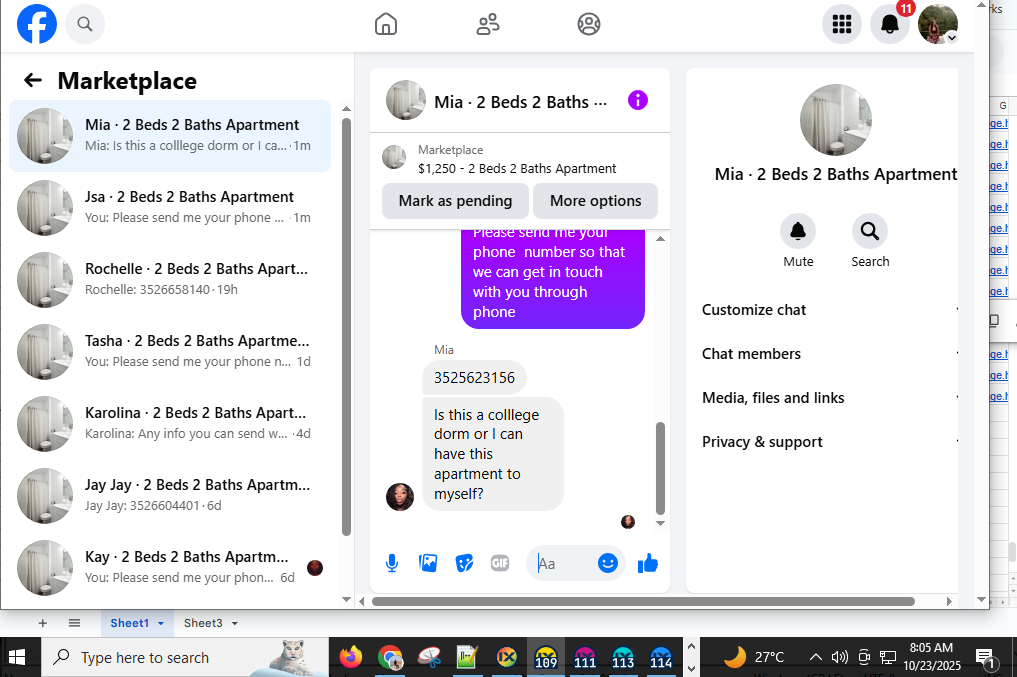This screenshot has height=677, width=1017.
Task: Open the account profile picture menu
Action: (938, 25)
